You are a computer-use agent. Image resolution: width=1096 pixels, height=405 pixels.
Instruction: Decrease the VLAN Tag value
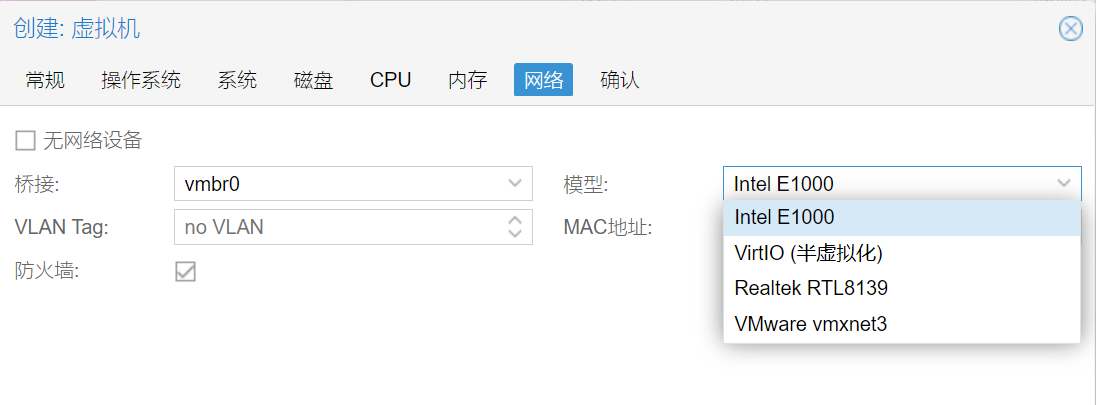click(x=514, y=233)
